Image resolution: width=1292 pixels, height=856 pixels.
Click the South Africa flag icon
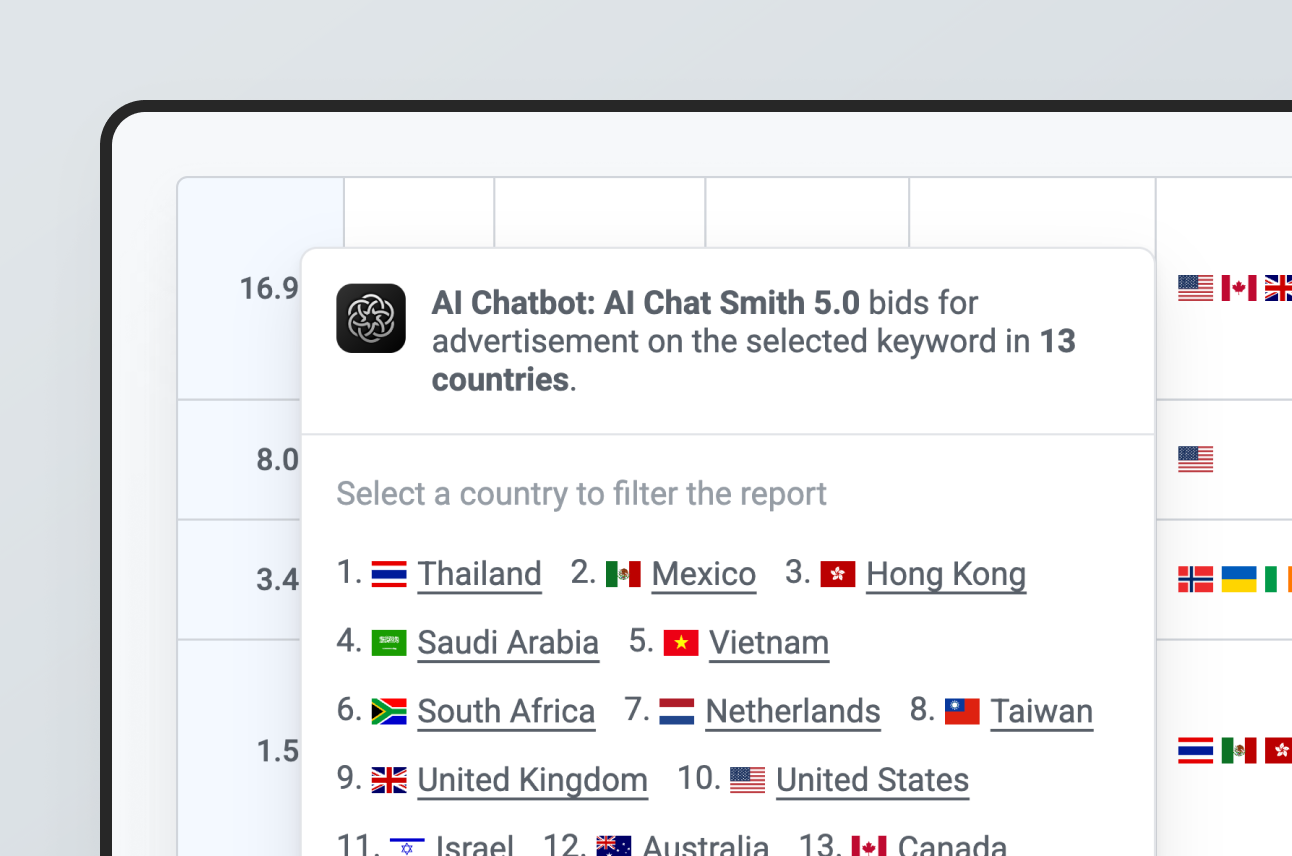pos(389,711)
